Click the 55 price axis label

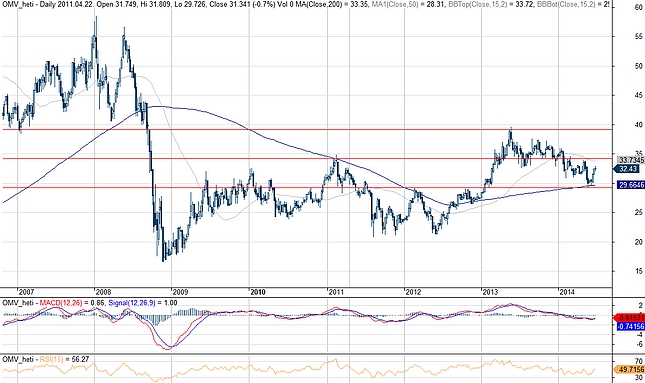click(x=639, y=37)
